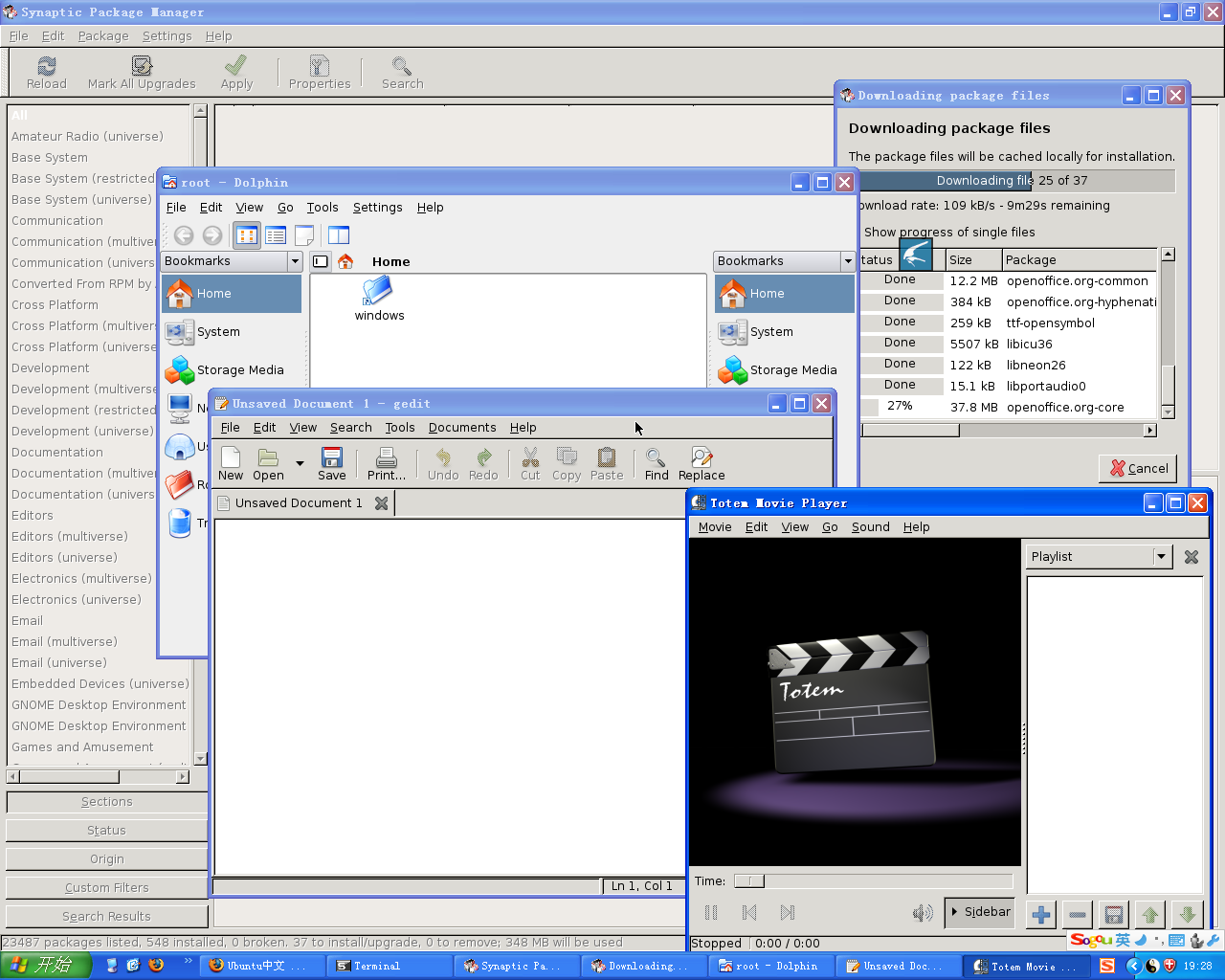Viewport: 1225px width, 980px height.
Task: Click Origin button in Synaptic
Action: click(106, 859)
